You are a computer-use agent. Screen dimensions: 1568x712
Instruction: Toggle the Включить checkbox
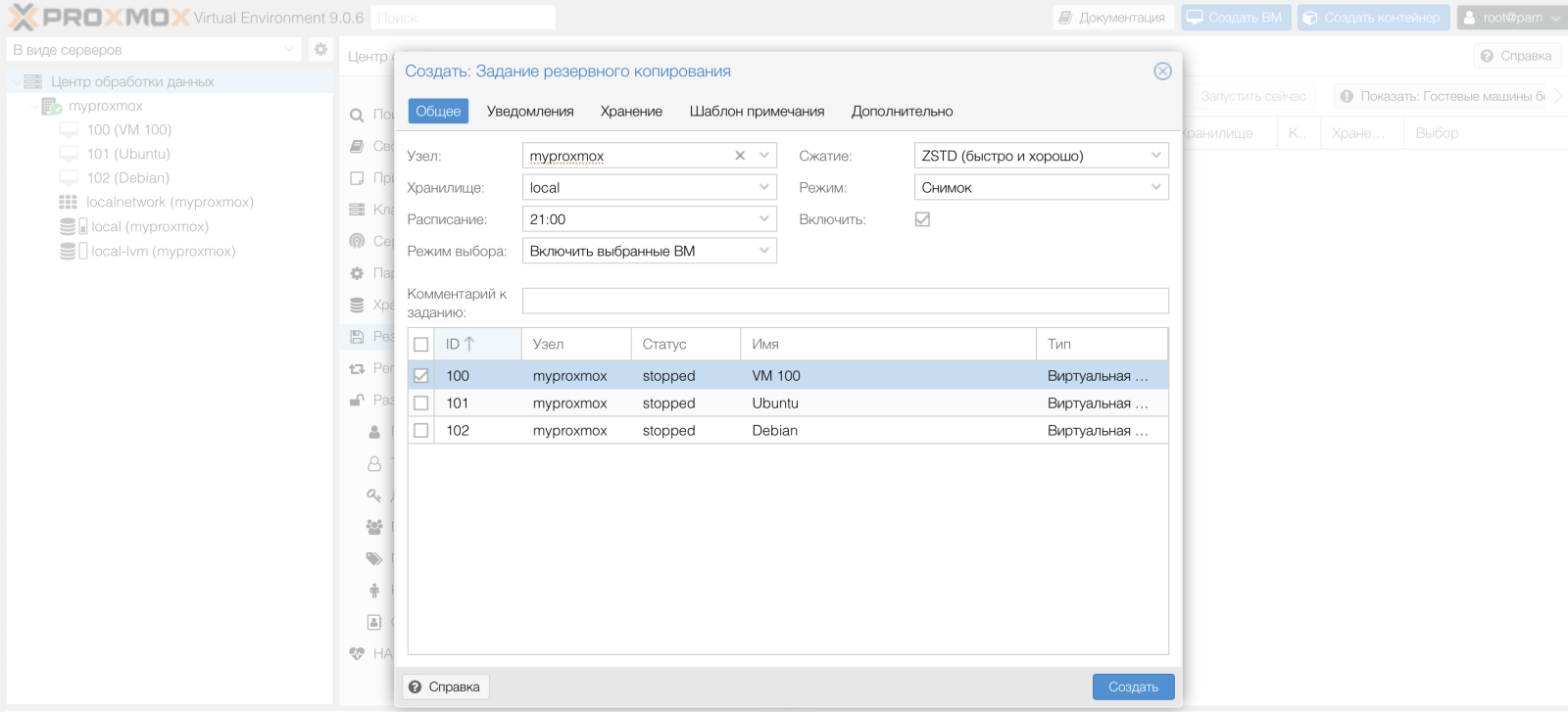[922, 219]
